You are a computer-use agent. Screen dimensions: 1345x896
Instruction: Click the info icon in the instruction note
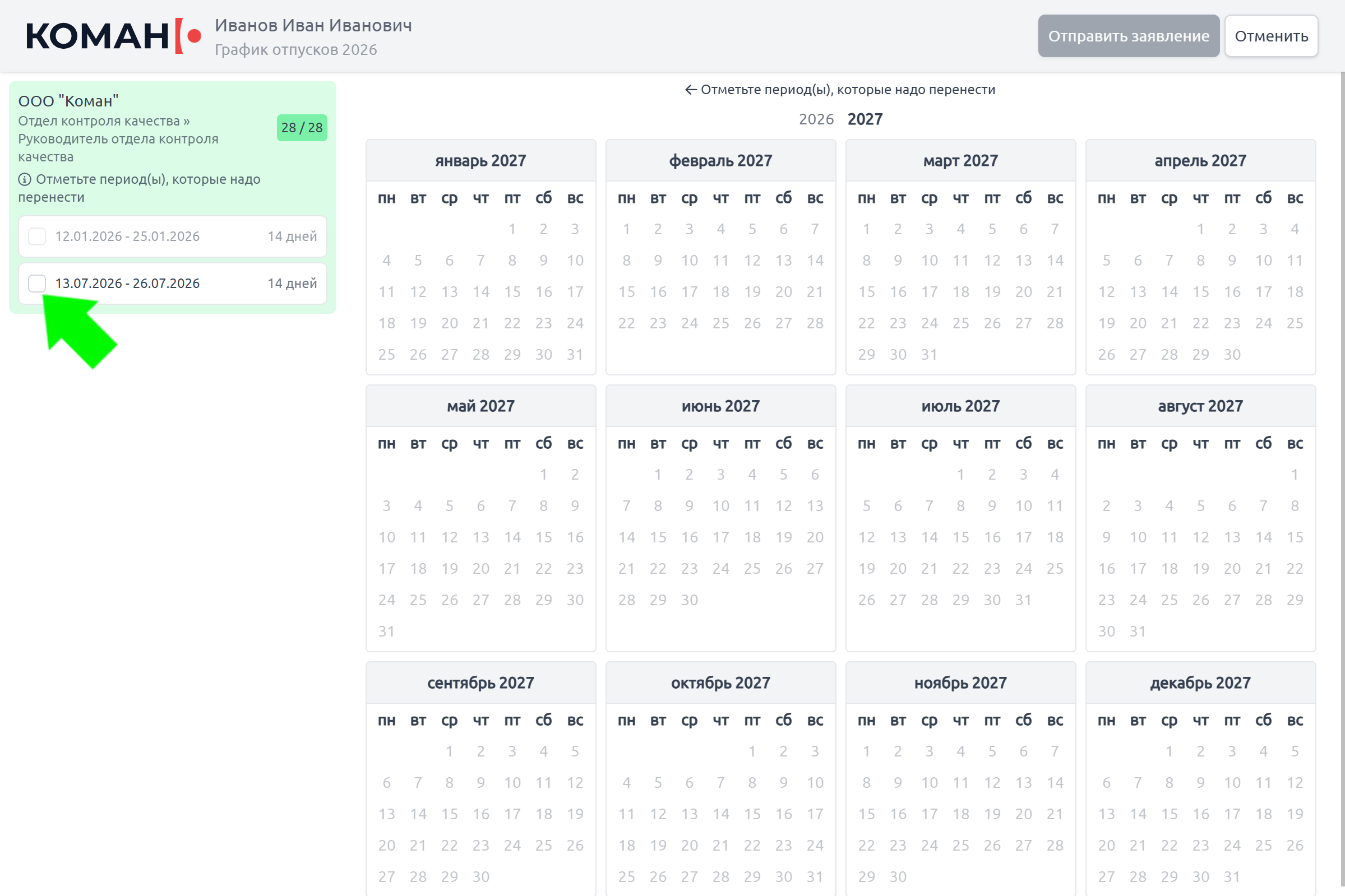25,179
